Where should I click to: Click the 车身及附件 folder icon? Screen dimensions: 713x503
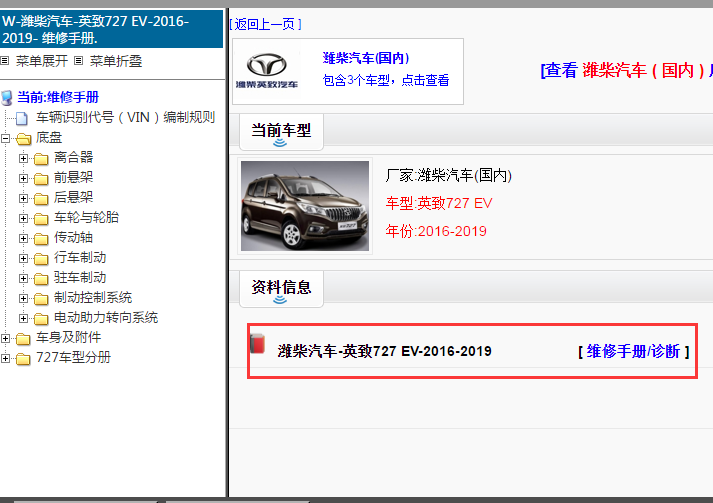pos(23,338)
